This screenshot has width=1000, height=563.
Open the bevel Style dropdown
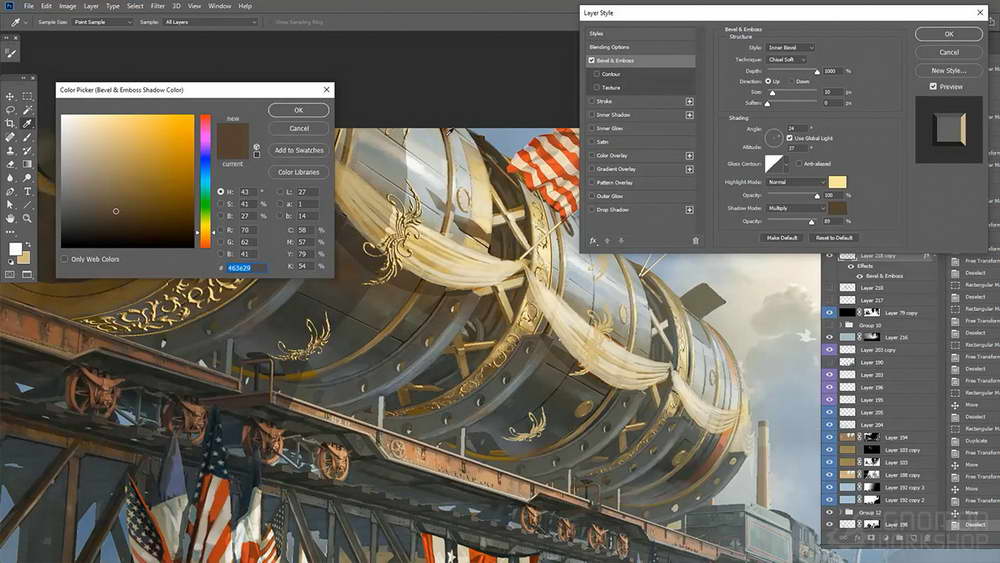point(790,47)
